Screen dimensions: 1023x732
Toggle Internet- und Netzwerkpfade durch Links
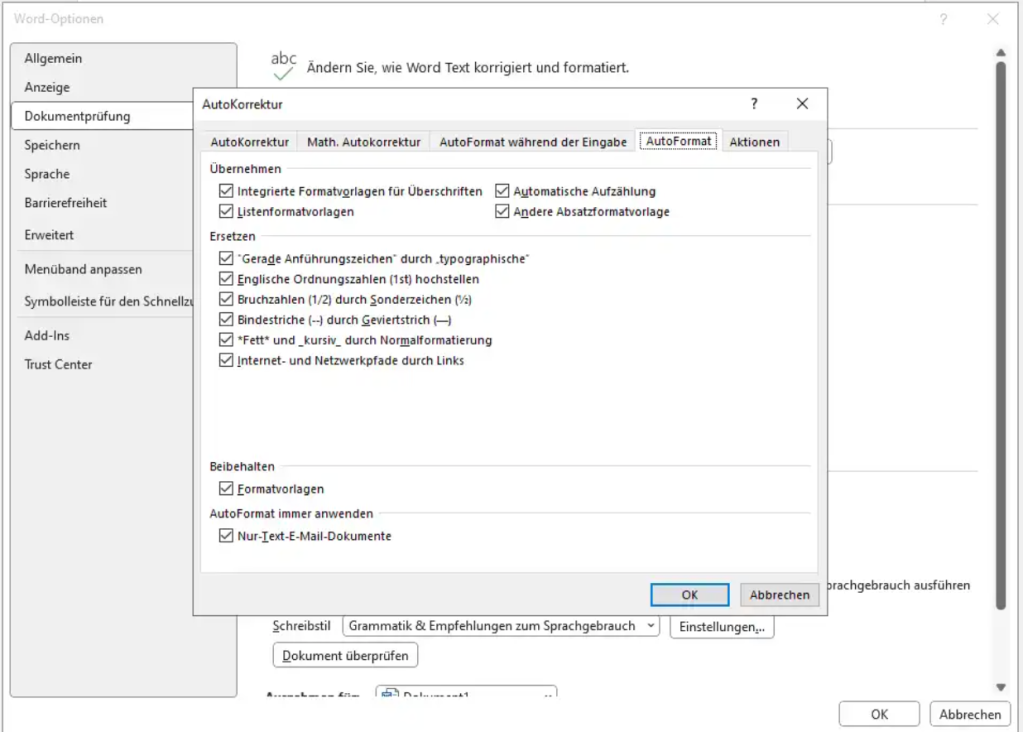tap(225, 361)
